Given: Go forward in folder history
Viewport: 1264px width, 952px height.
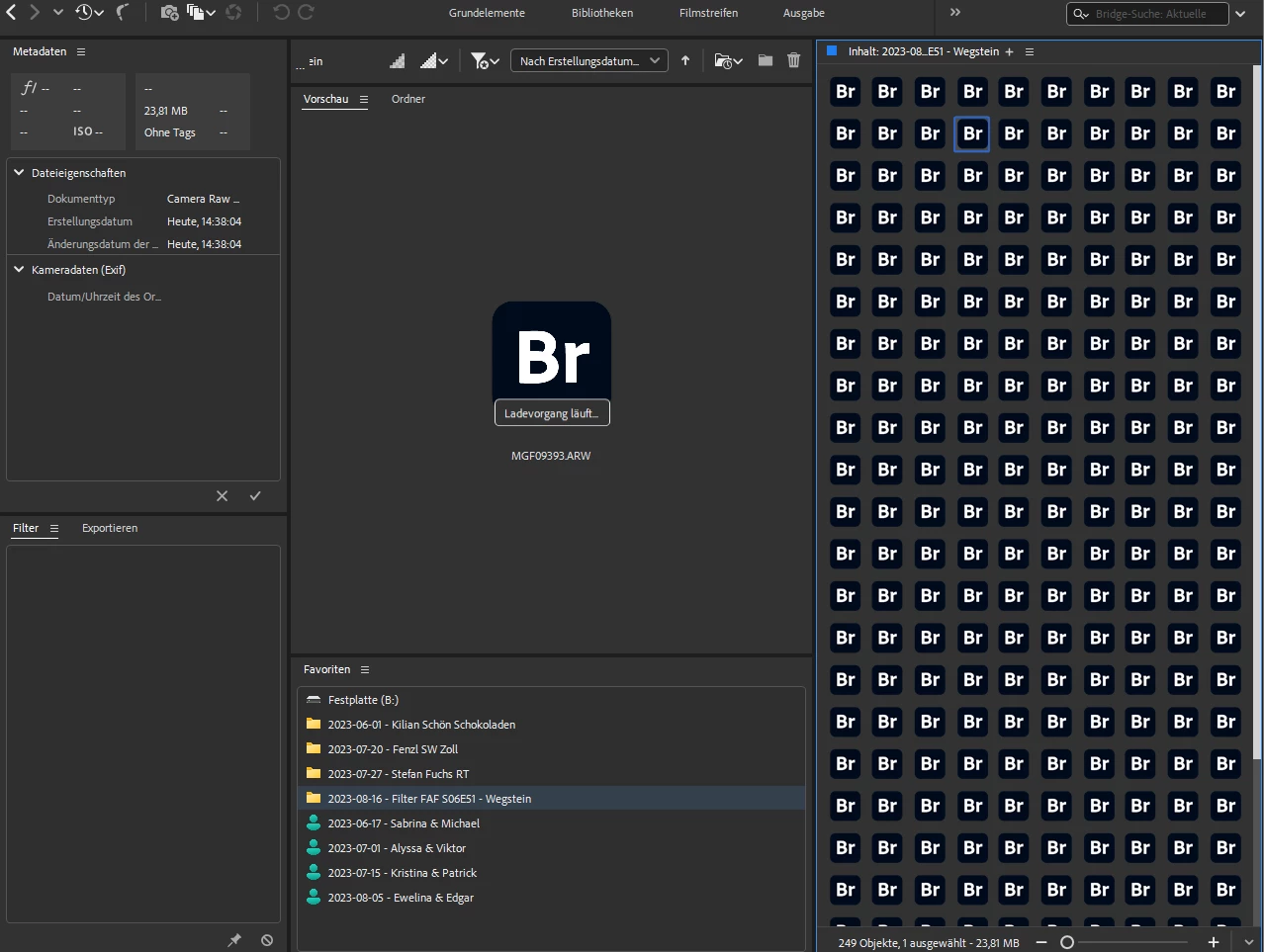Looking at the screenshot, I should click(x=35, y=13).
